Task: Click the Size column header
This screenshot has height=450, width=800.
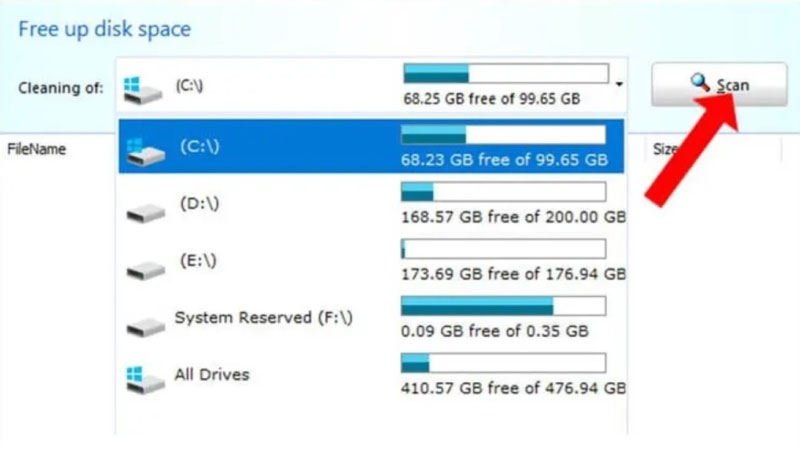Action: 665,149
